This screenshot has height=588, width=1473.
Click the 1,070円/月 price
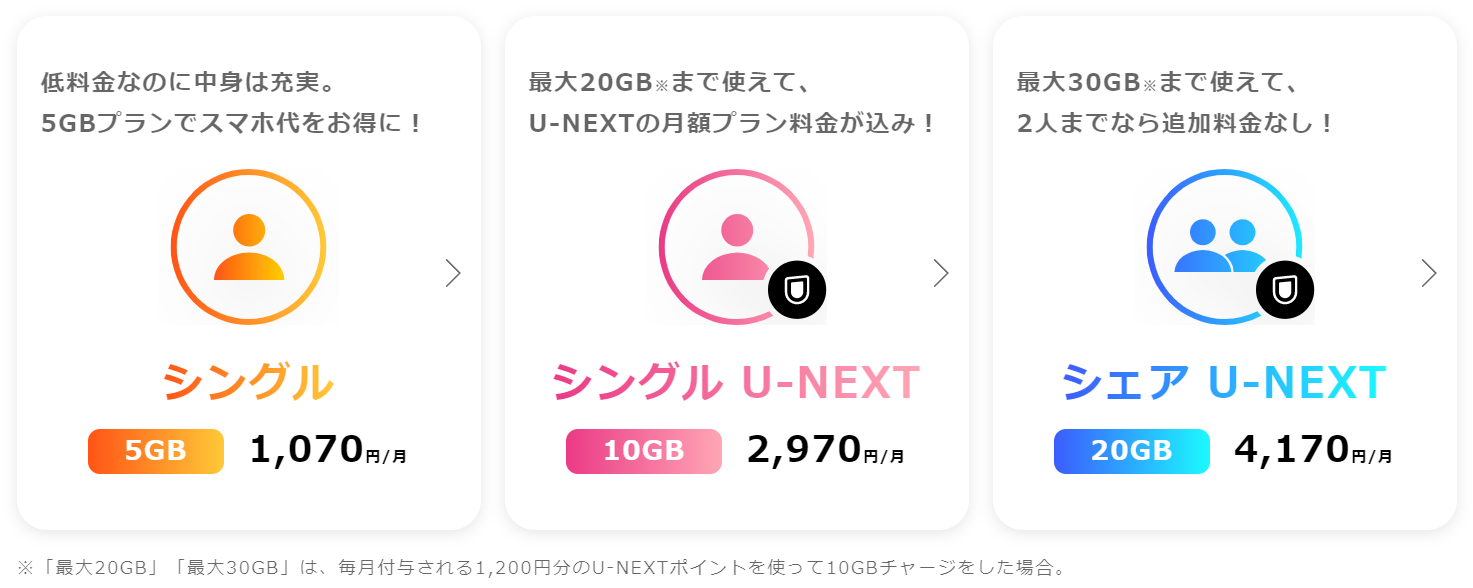328,450
